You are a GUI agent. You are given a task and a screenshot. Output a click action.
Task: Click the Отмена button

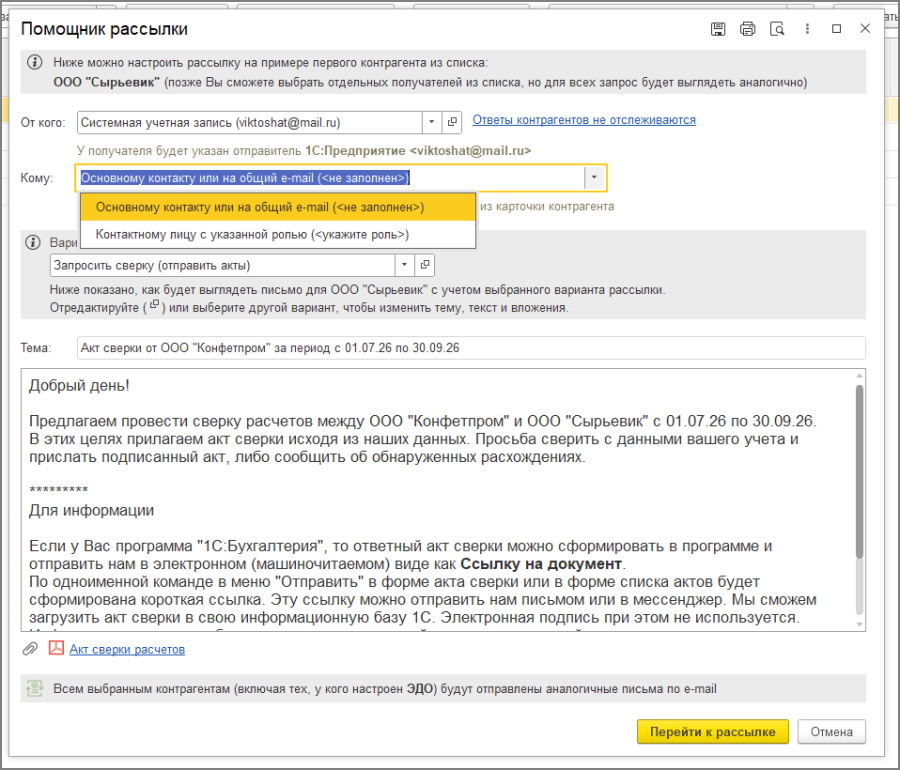pyautogui.click(x=831, y=732)
